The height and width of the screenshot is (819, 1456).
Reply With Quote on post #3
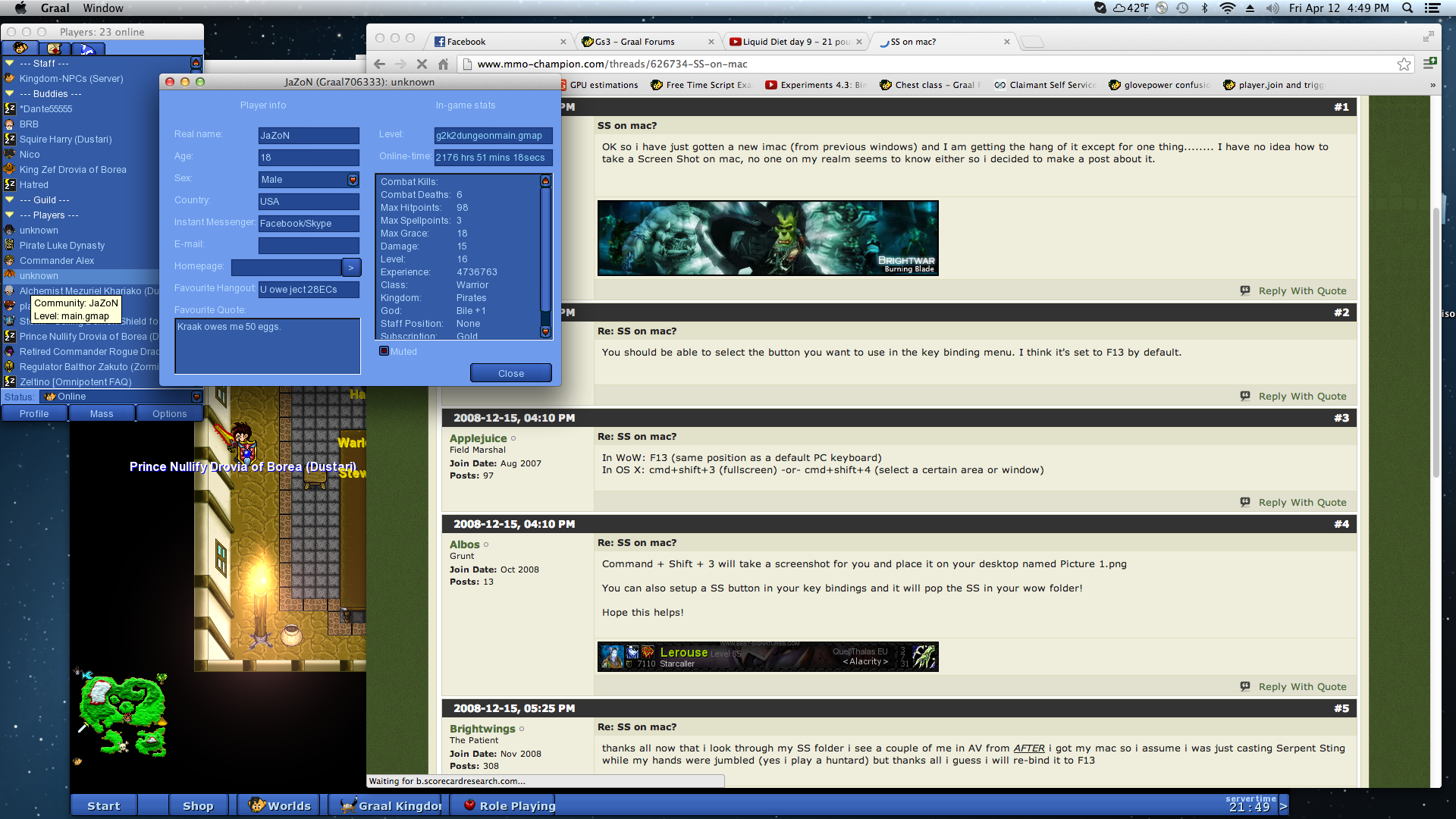(1294, 502)
